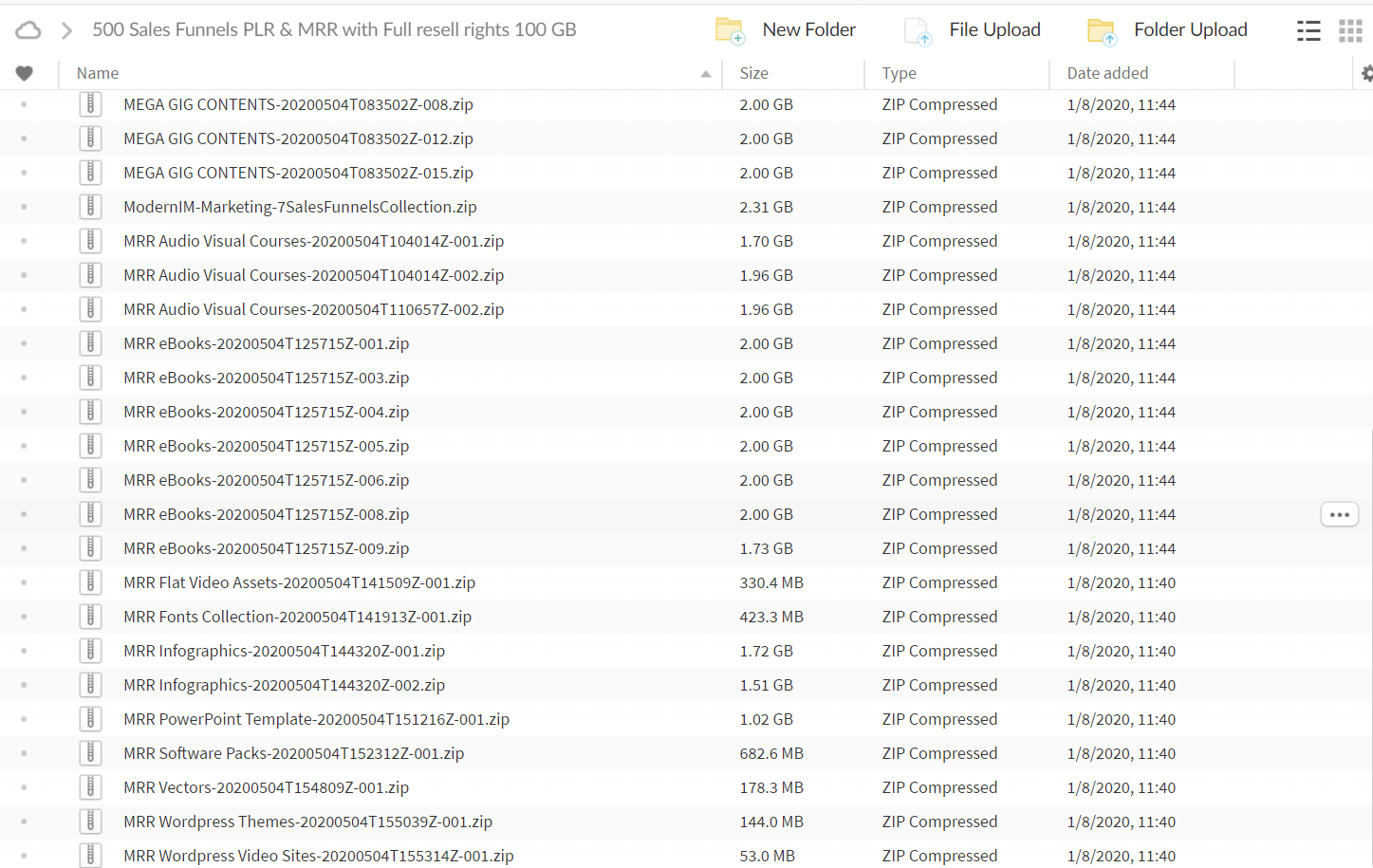Image resolution: width=1373 pixels, height=868 pixels.
Task: Click the New Folder icon
Action: point(729,30)
